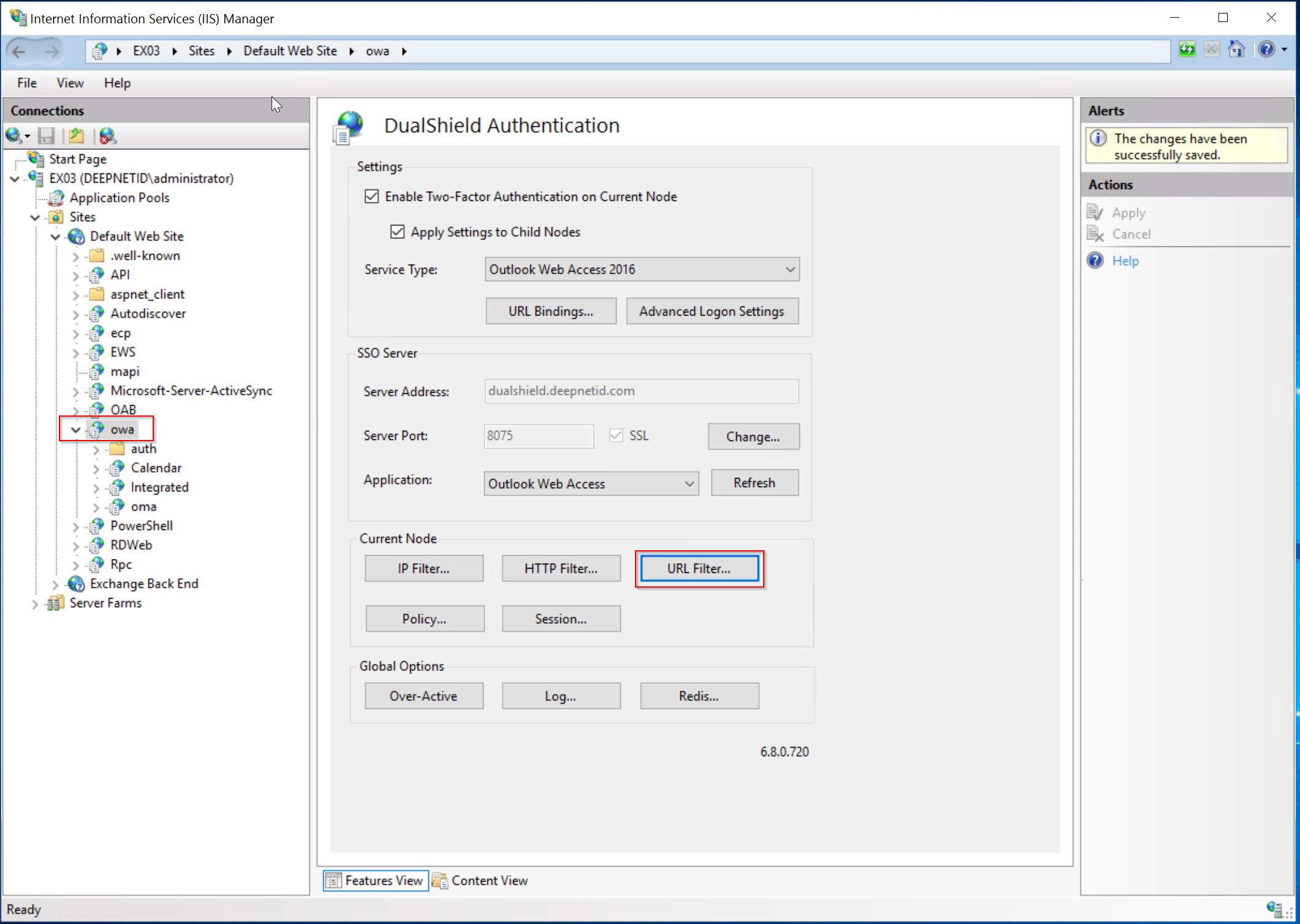Click the Back navigation arrow icon
The height and width of the screenshot is (924, 1300).
[20, 51]
